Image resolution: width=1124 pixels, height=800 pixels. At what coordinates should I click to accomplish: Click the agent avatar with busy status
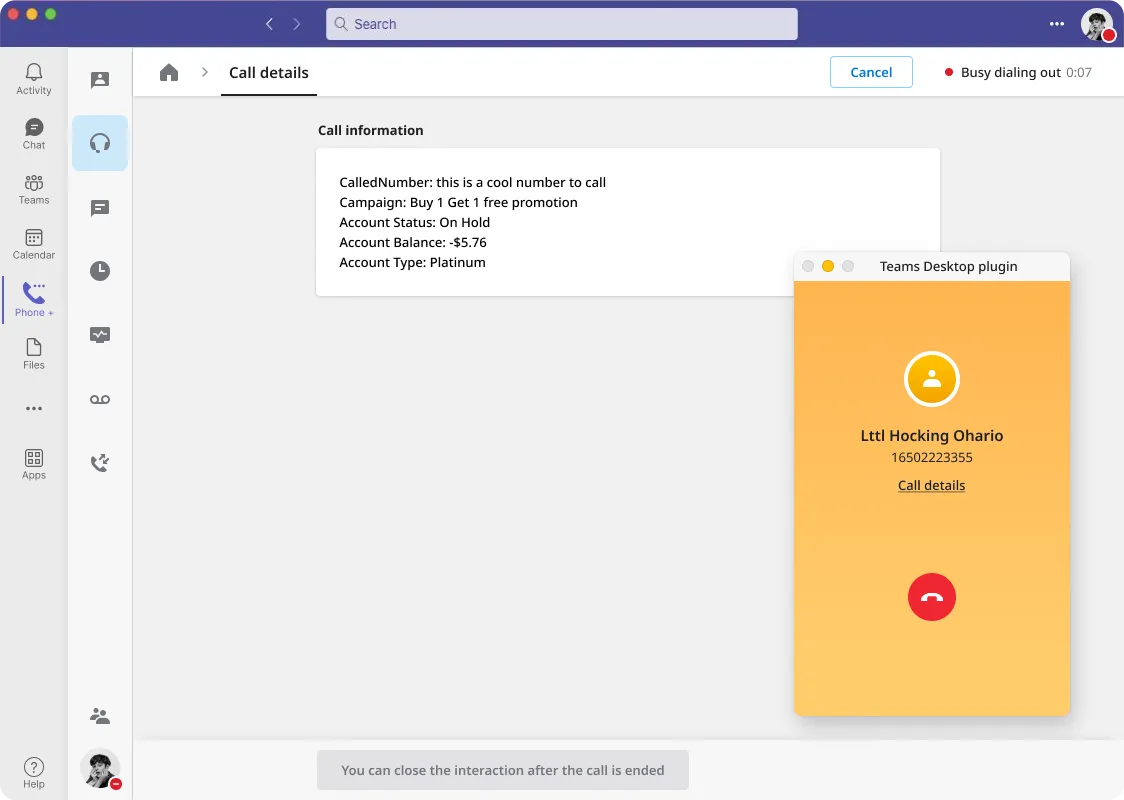(100, 769)
